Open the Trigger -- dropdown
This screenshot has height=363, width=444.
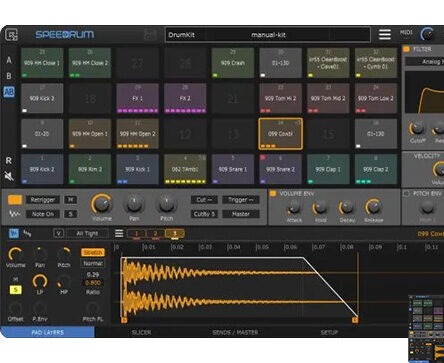click(x=241, y=200)
